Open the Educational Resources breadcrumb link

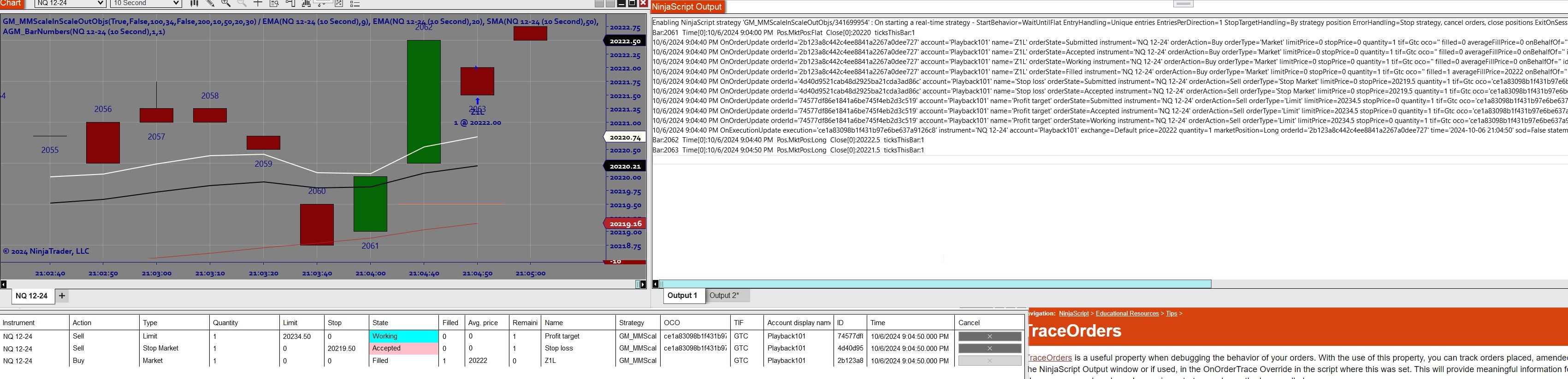[x=1127, y=313]
